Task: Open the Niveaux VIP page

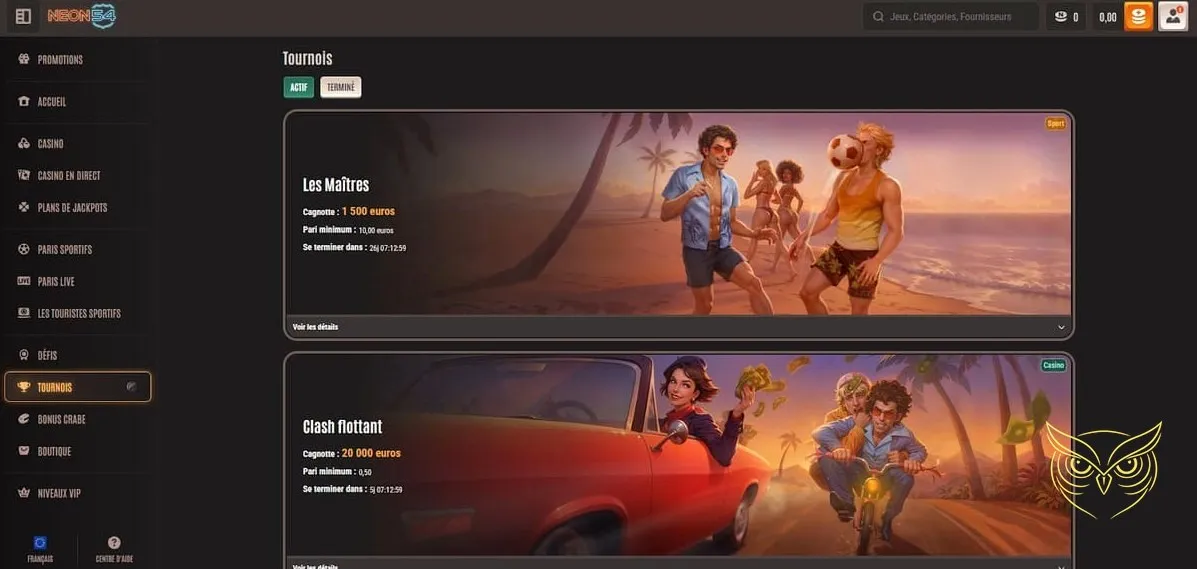Action: (58, 493)
